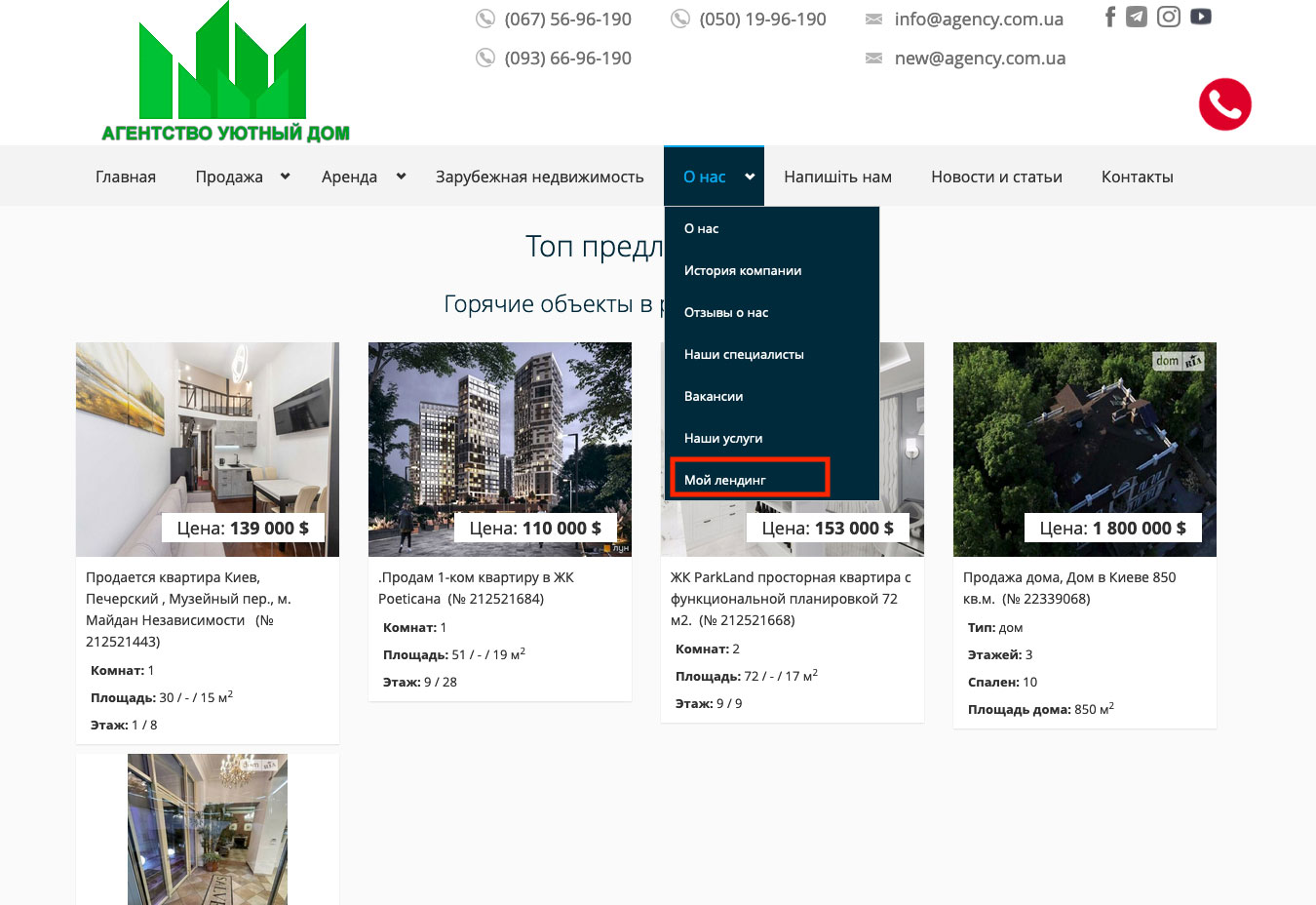The height and width of the screenshot is (905, 1316).
Task: Click the new@agency.com.ua email link
Action: [980, 59]
